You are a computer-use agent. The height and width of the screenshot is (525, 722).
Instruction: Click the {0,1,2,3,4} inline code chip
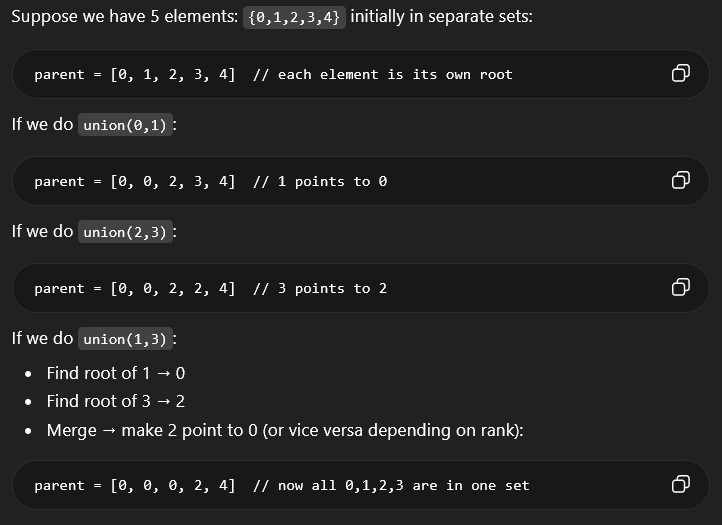click(295, 18)
